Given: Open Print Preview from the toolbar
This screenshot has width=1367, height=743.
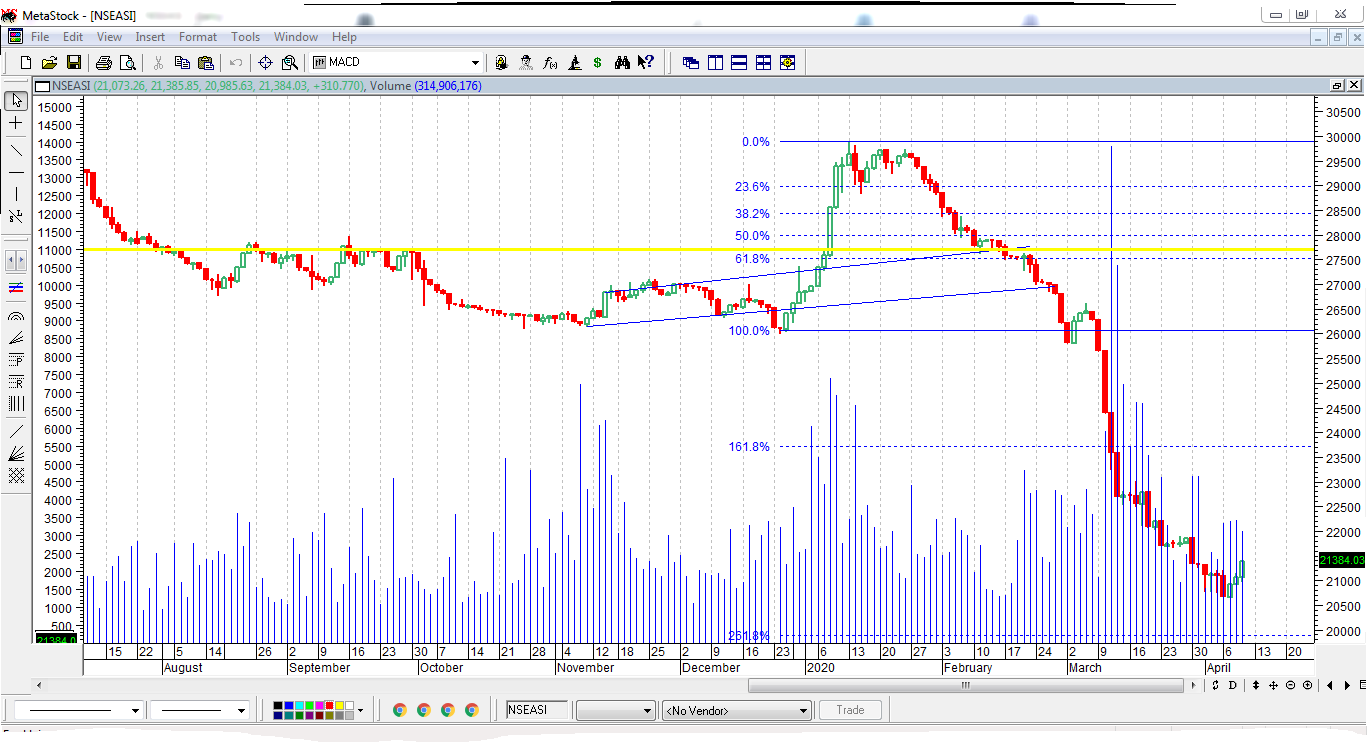Looking at the screenshot, I should click(128, 62).
